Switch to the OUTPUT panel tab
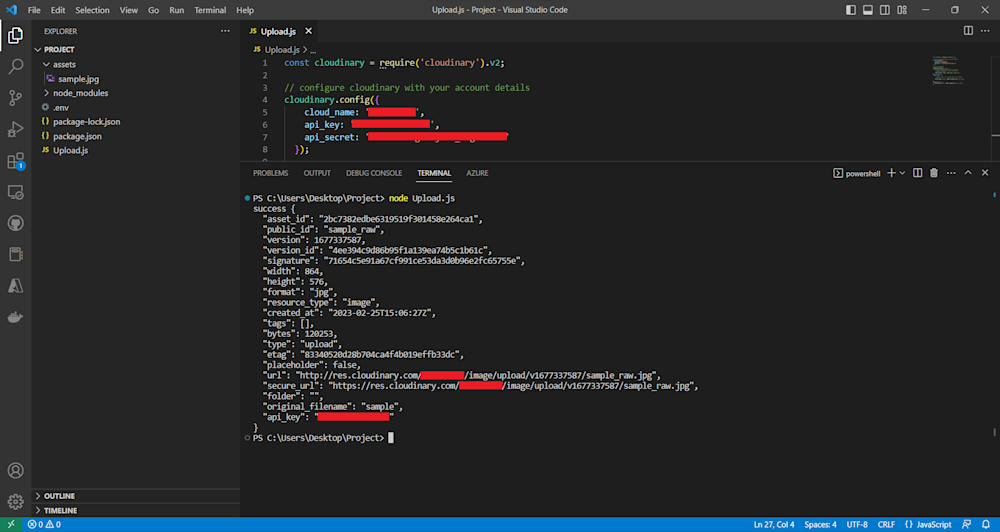This screenshot has height=532, width=1000. 317,173
